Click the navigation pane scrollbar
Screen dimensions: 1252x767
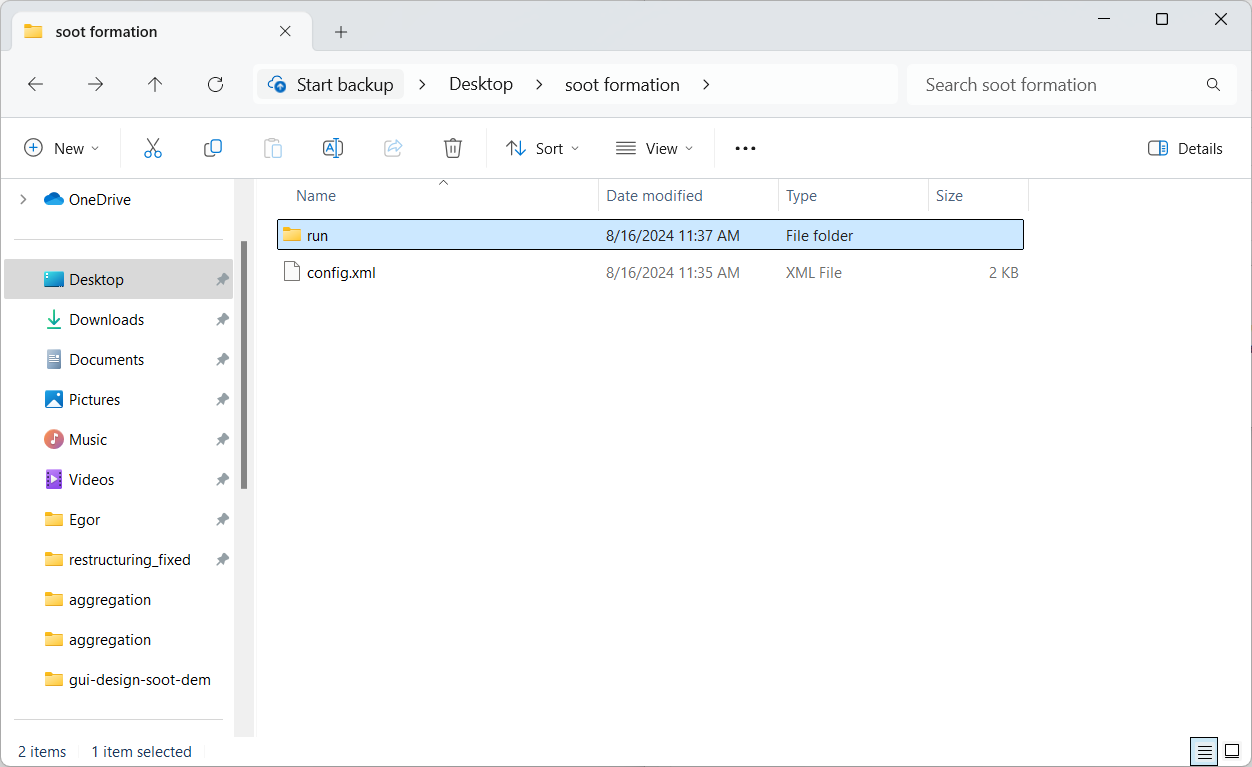(244, 365)
